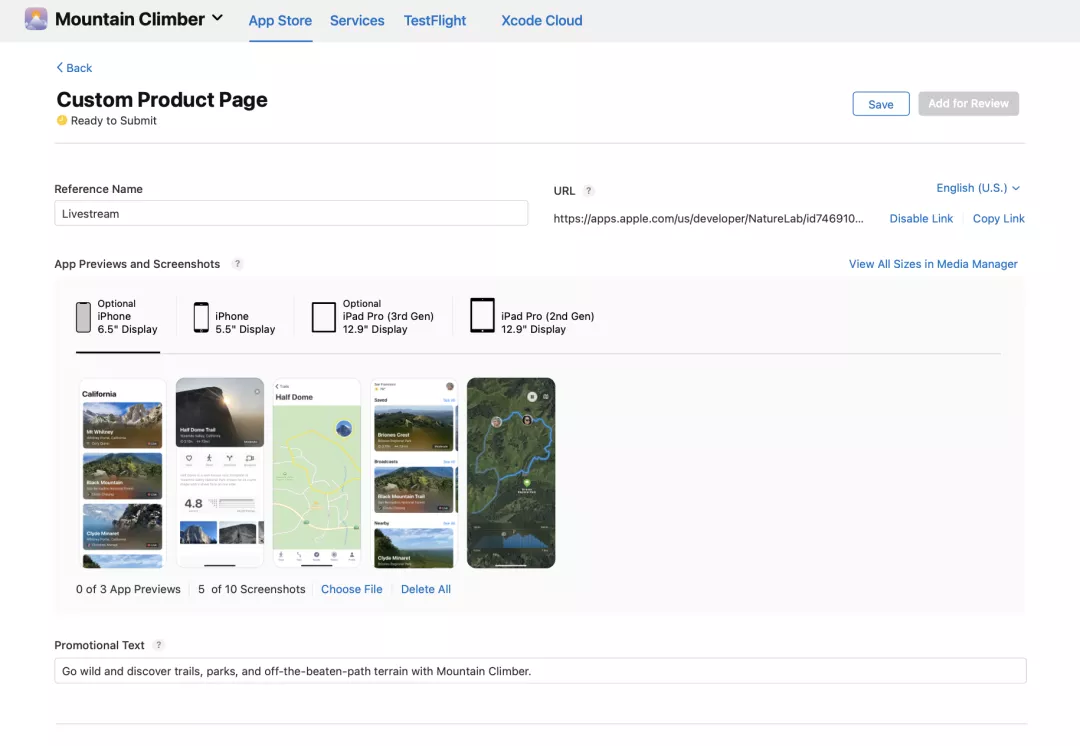Screen dimensions: 1080x746
Task: Open the Xcode Cloud tab
Action: [x=541, y=21]
